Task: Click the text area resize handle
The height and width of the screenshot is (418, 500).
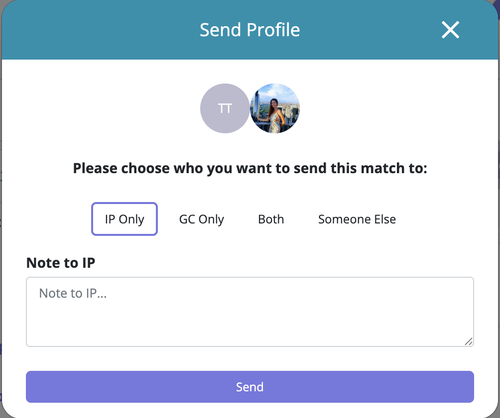Action: [469, 341]
